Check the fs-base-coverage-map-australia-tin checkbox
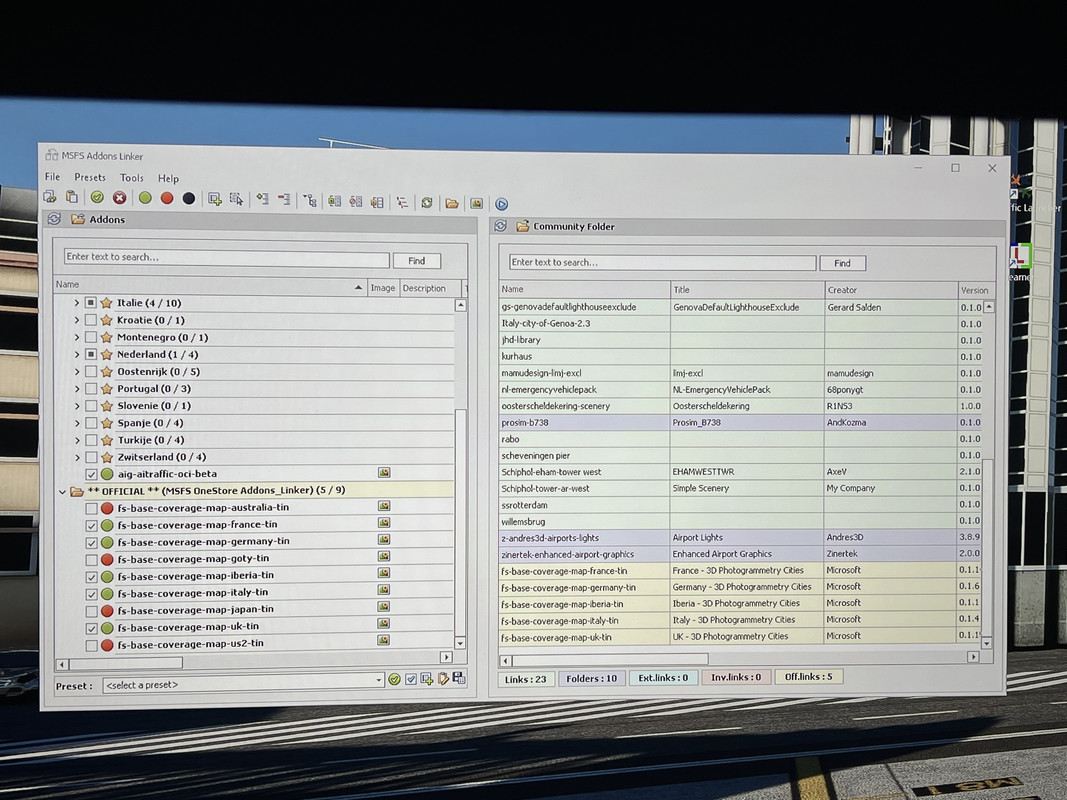The height and width of the screenshot is (800, 1067). (x=91, y=508)
